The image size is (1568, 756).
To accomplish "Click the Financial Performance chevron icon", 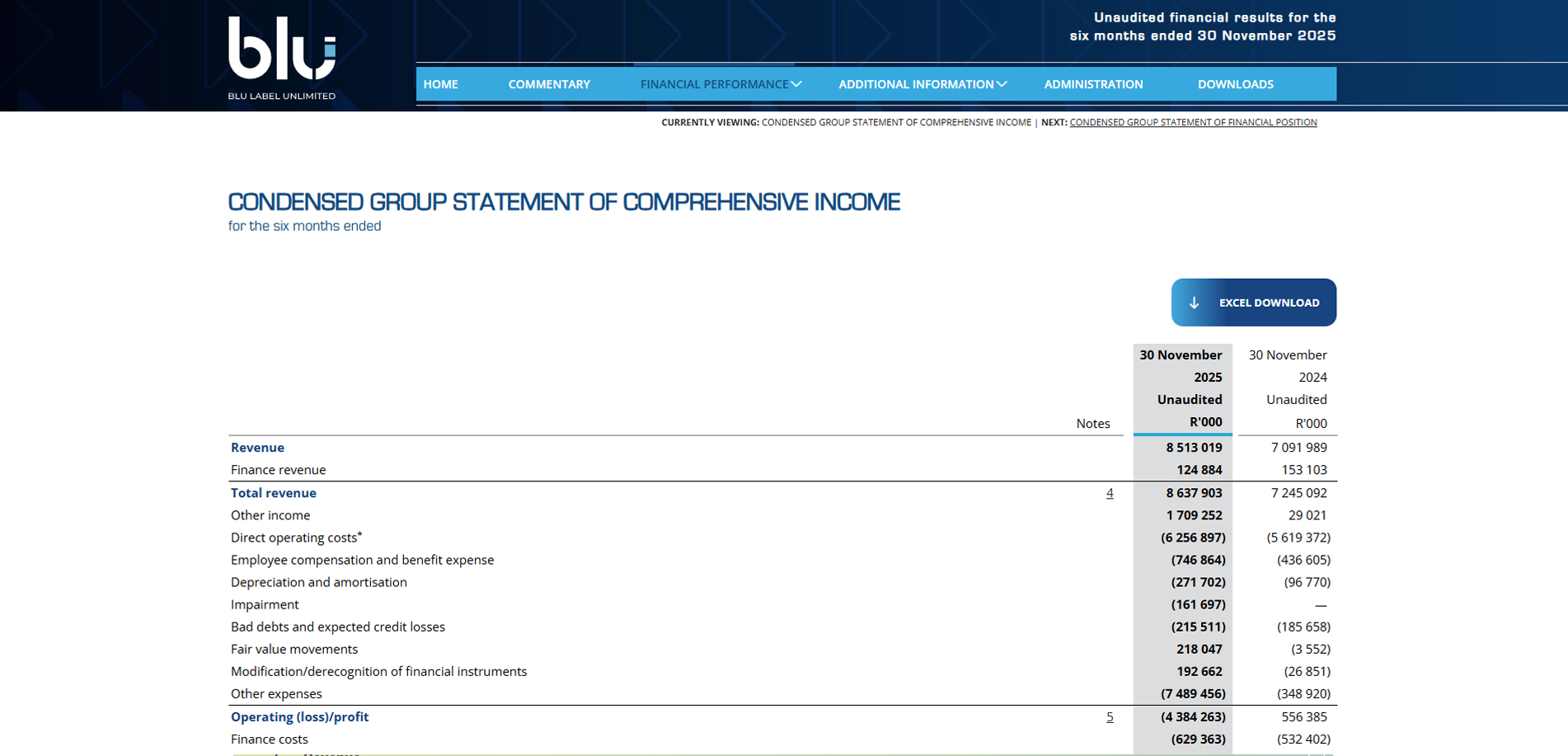I will click(796, 84).
